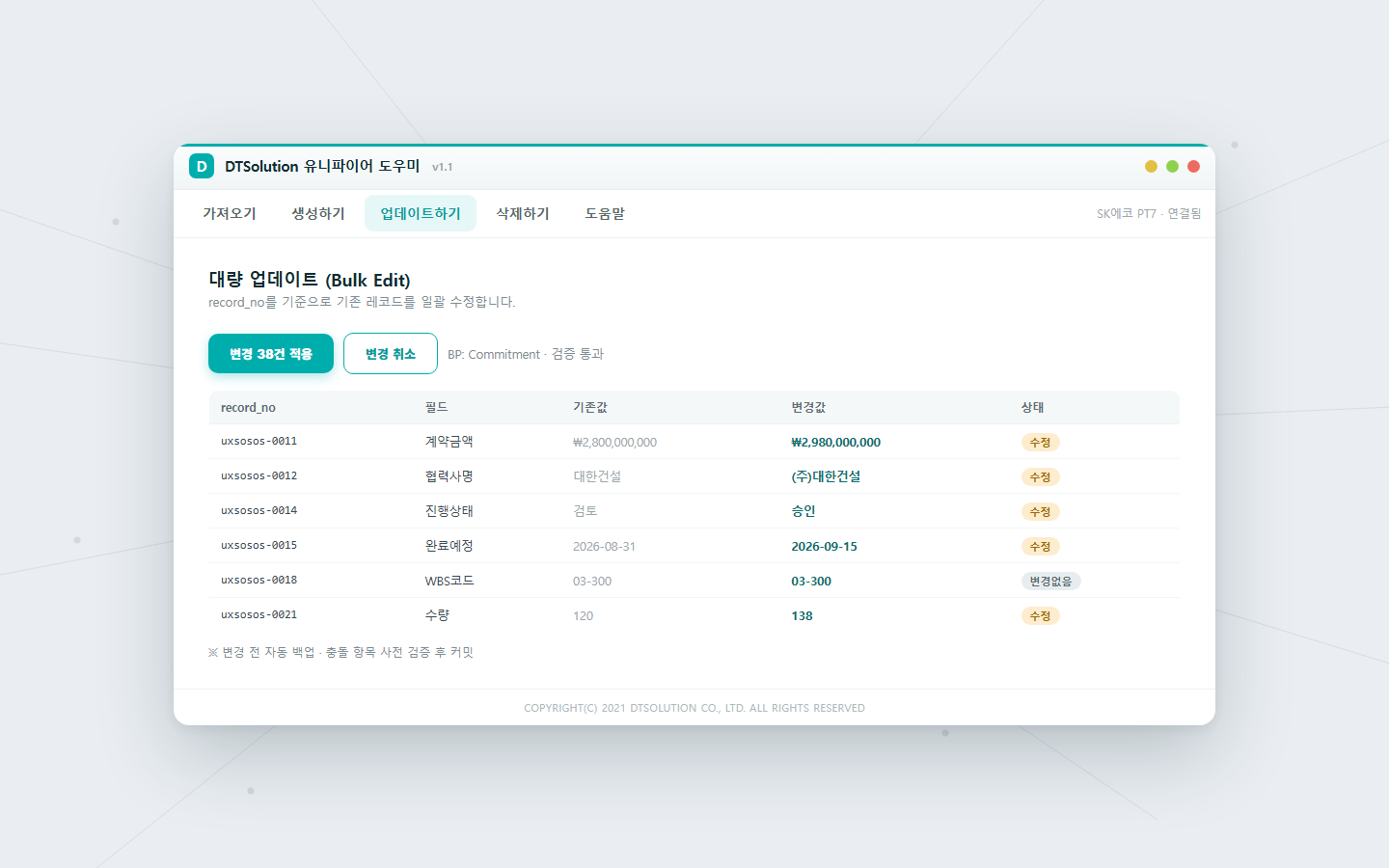Click the 계약금액 field cell

(449, 442)
